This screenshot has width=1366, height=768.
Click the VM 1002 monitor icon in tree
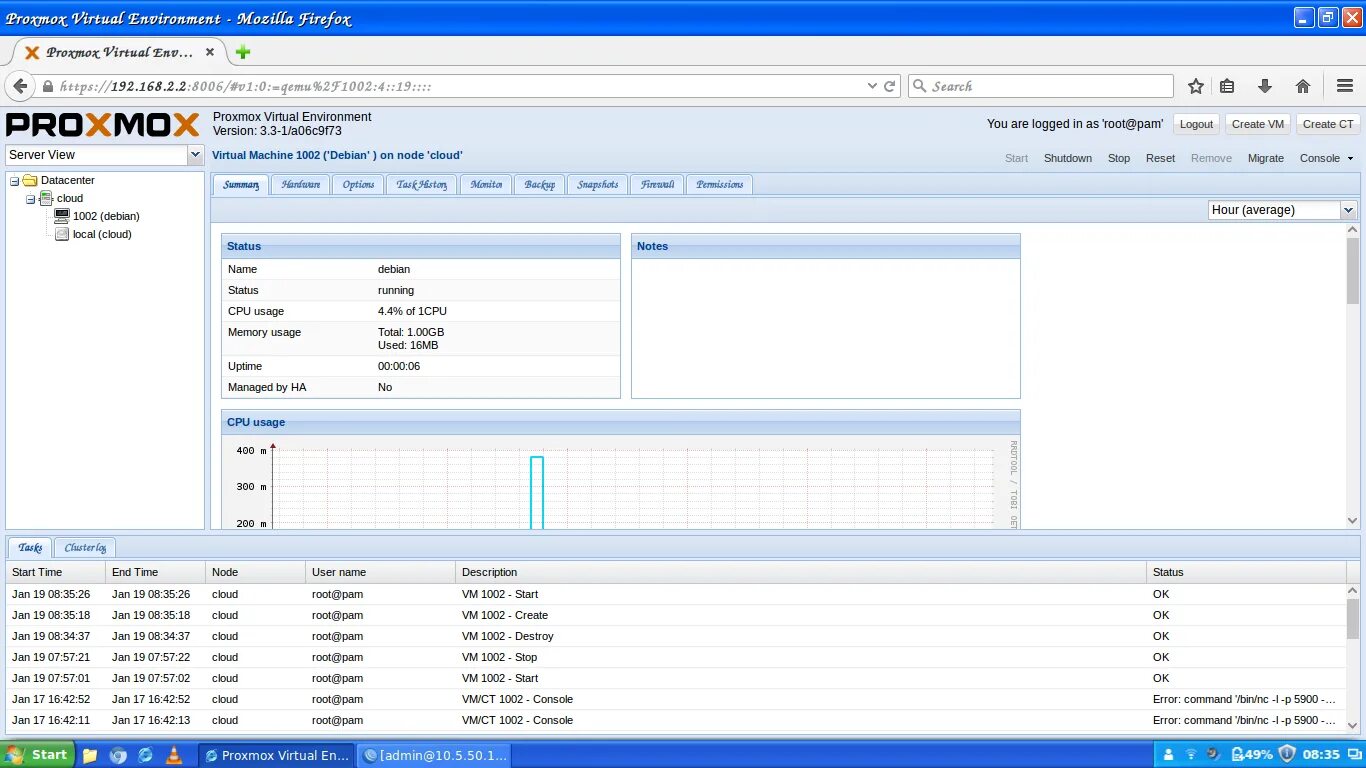point(62,216)
